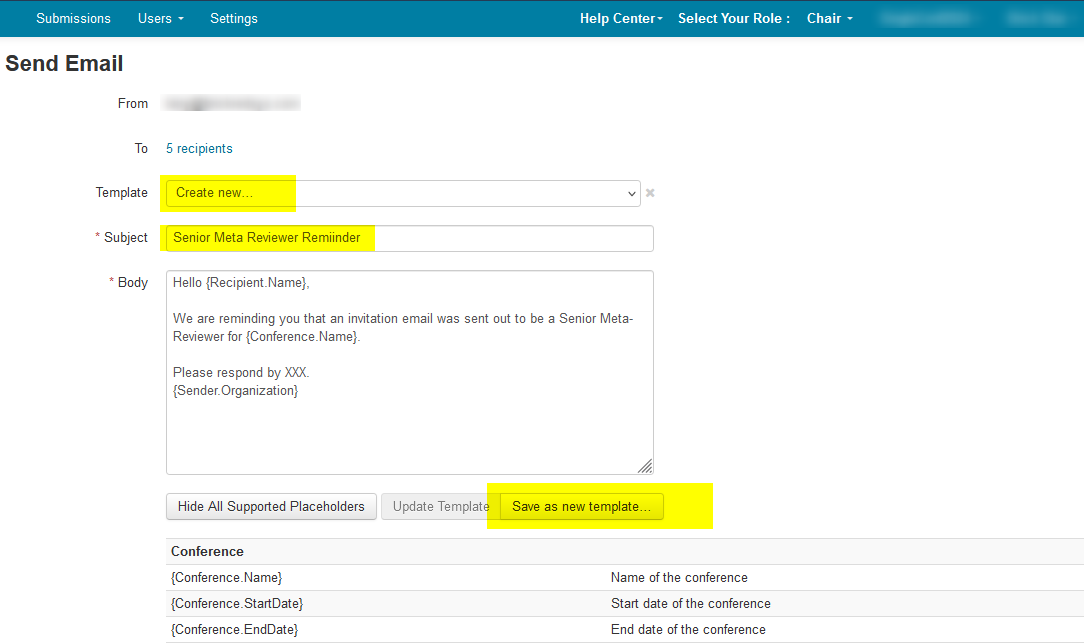
Task: Click the Update Template button
Action: [x=440, y=506]
